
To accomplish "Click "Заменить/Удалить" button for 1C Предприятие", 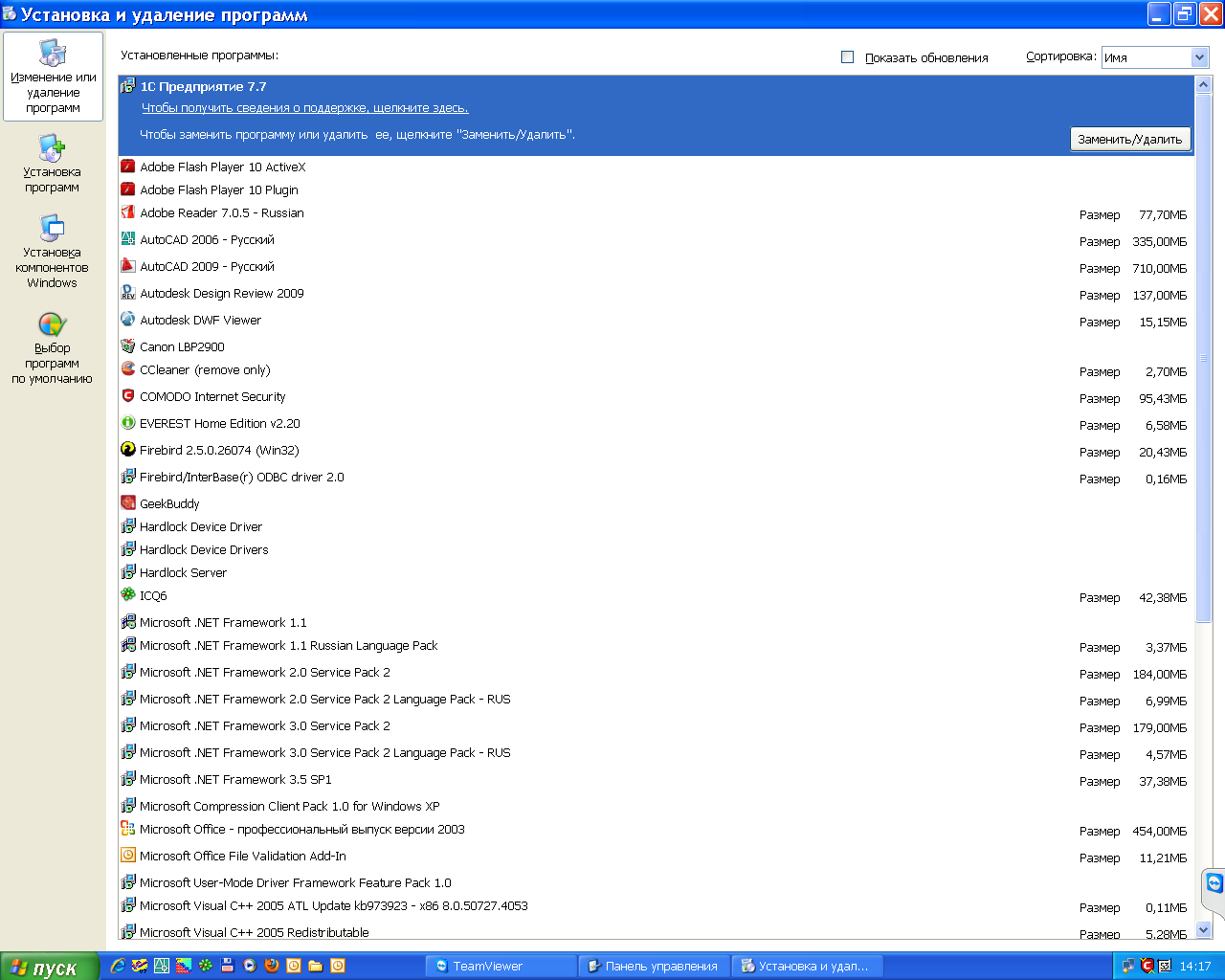I will (x=1130, y=139).
